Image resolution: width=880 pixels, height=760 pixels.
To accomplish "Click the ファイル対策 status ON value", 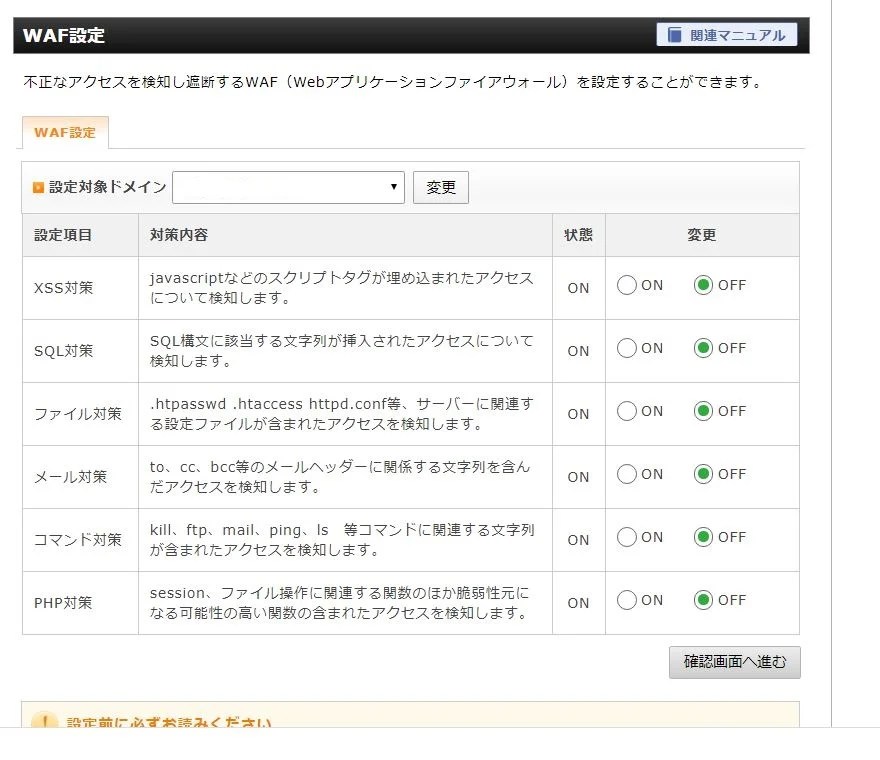I will click(578, 414).
